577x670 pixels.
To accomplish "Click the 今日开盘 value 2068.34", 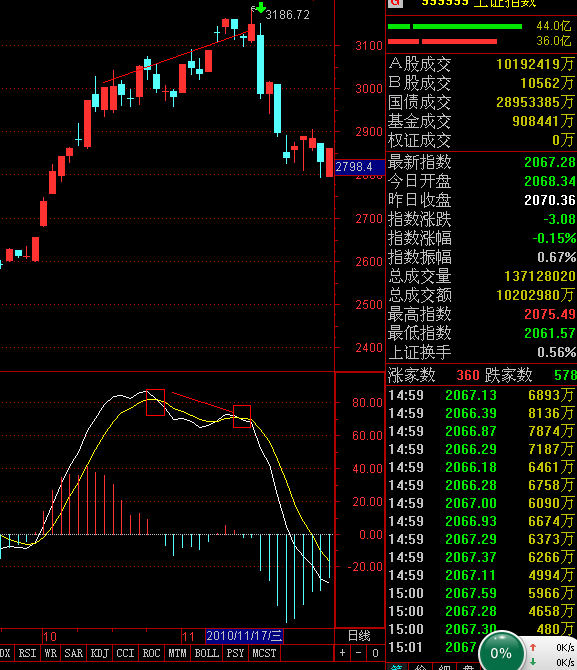I will point(550,181).
